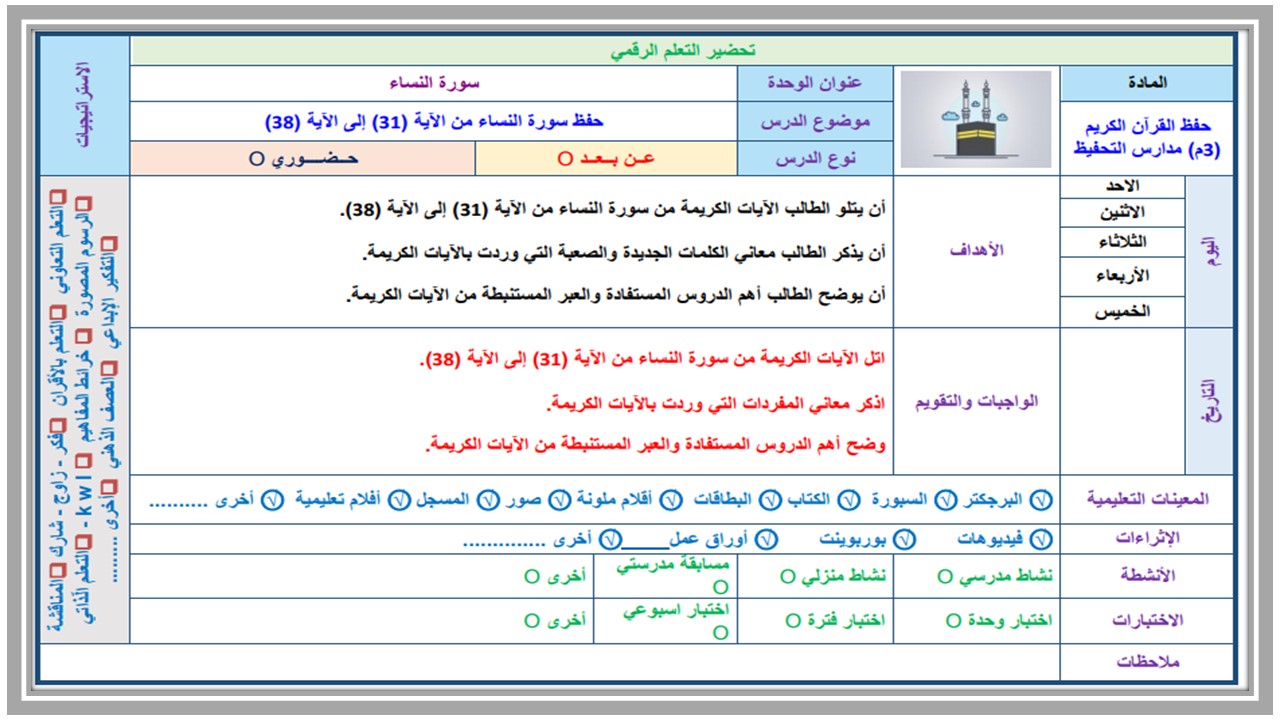Click the Kaaba mosque image
The image size is (1280, 720).
click(x=976, y=119)
